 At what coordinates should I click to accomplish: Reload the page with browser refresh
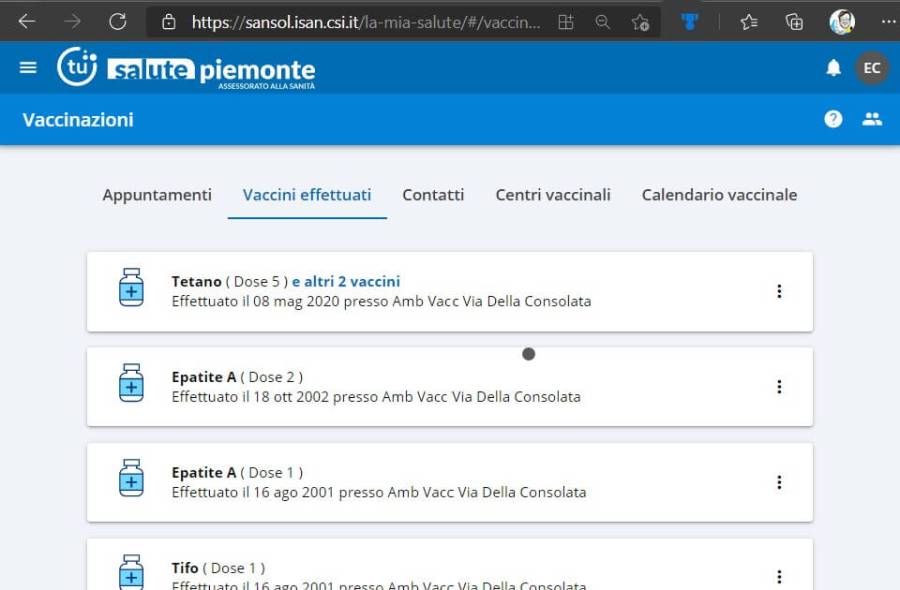click(x=118, y=21)
